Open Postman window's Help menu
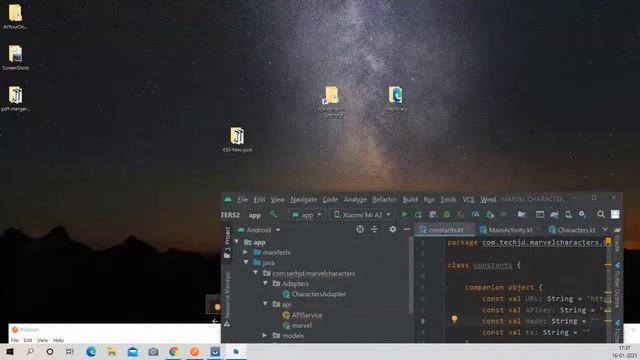Screen dimensions: 640x360 (x=58, y=340)
